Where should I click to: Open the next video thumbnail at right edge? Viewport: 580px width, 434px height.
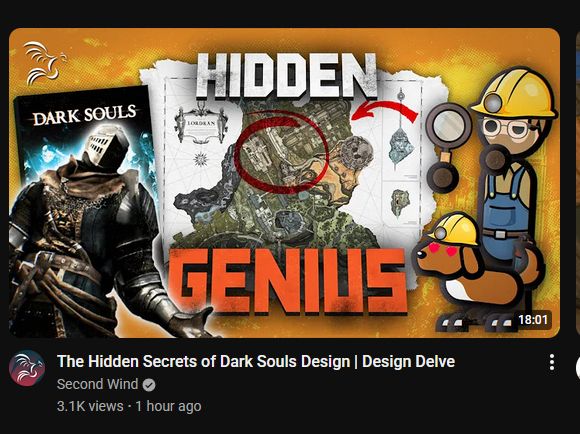(x=578, y=181)
